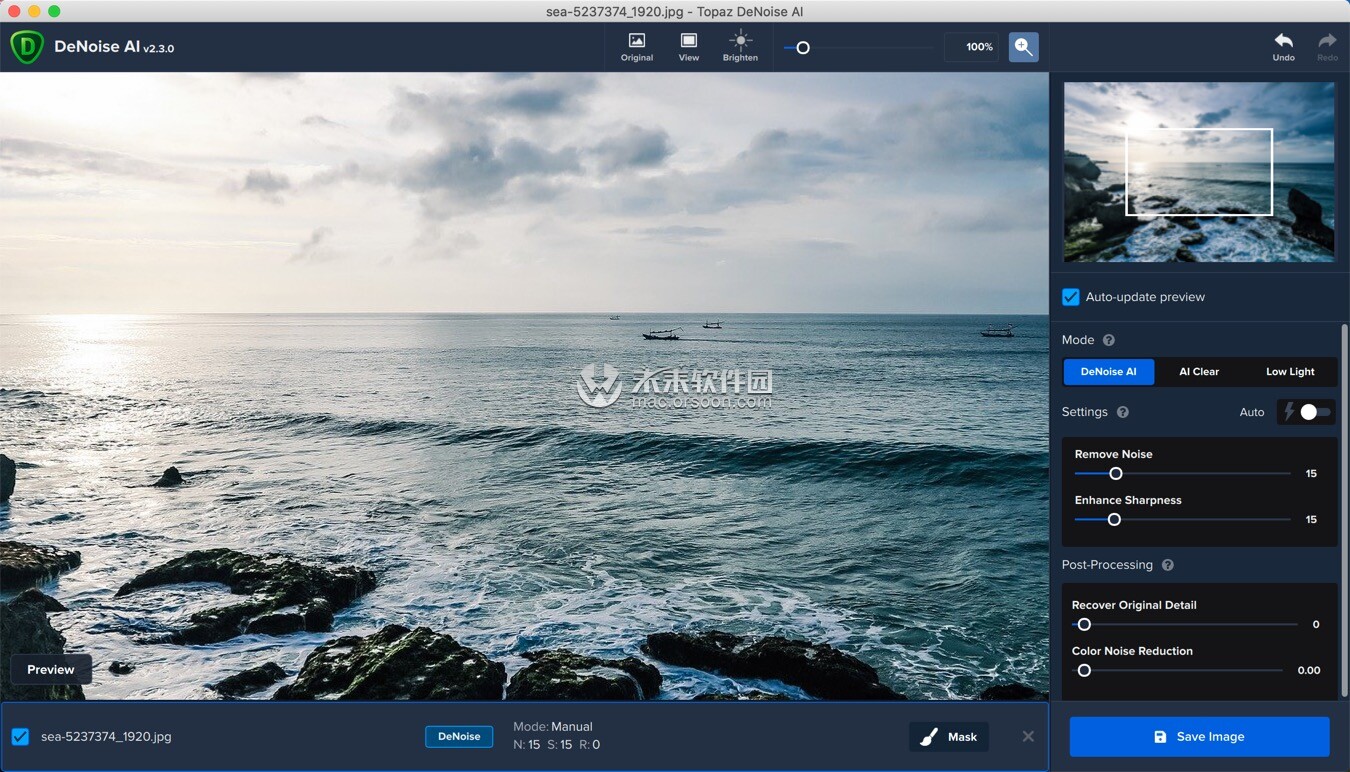1350x772 pixels.
Task: Click the Save Image button
Action: click(1198, 736)
